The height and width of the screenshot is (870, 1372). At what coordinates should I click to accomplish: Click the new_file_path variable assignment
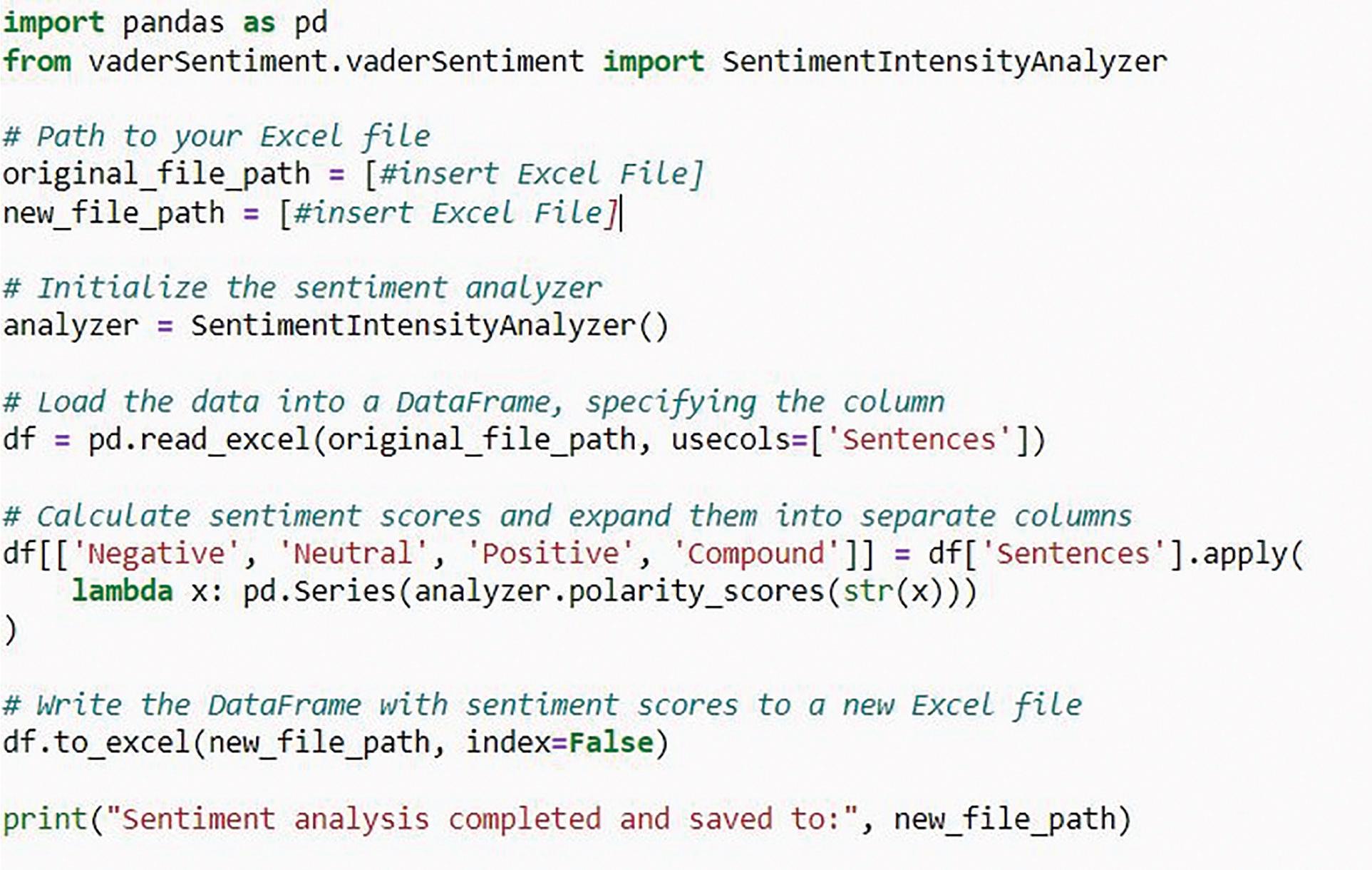pos(113,213)
